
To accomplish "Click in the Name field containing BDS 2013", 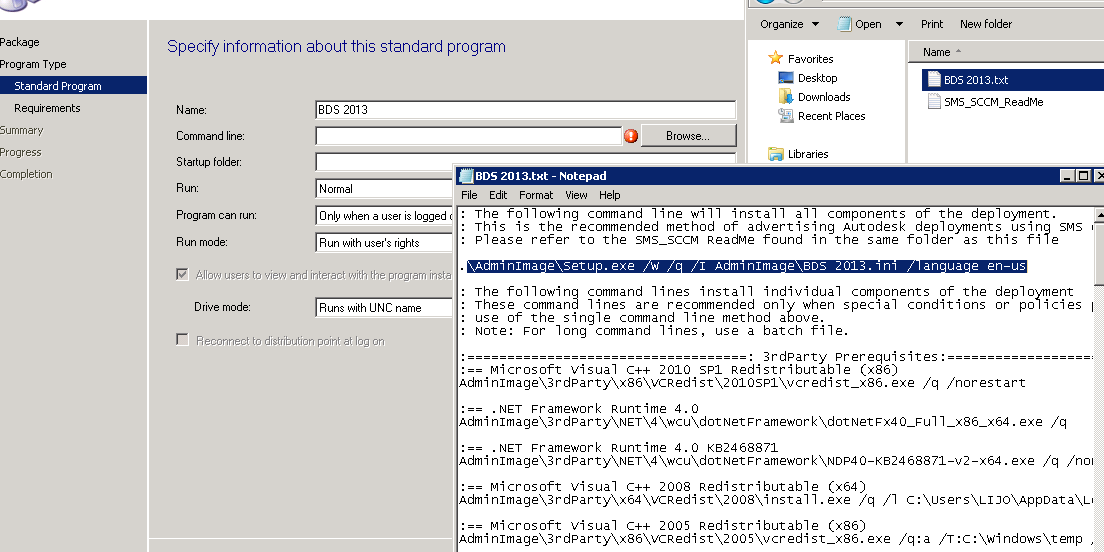I will 525,110.
